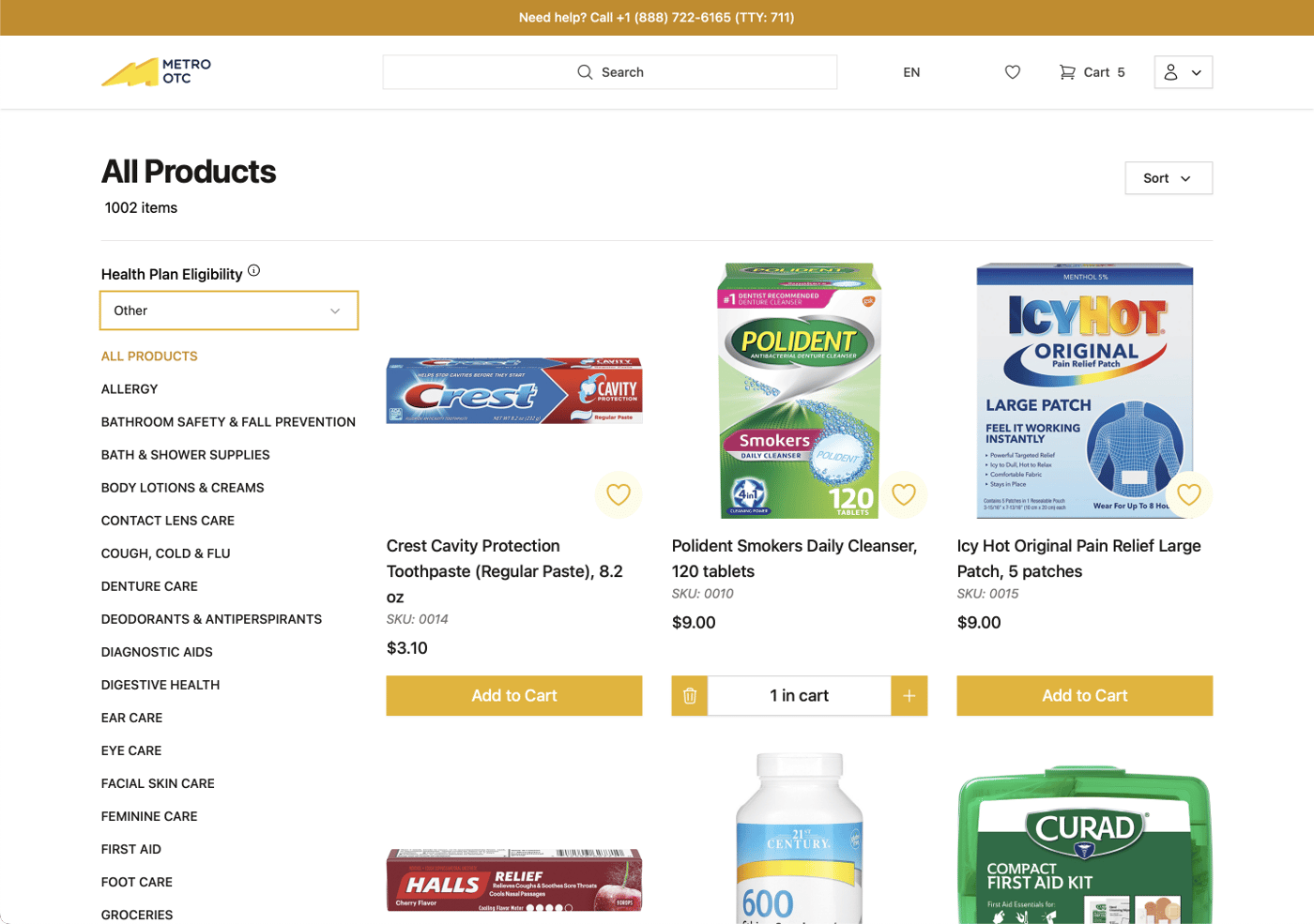Open the Curad First Aid Kit image
This screenshot has height=924, width=1314.
pyautogui.click(x=1084, y=844)
